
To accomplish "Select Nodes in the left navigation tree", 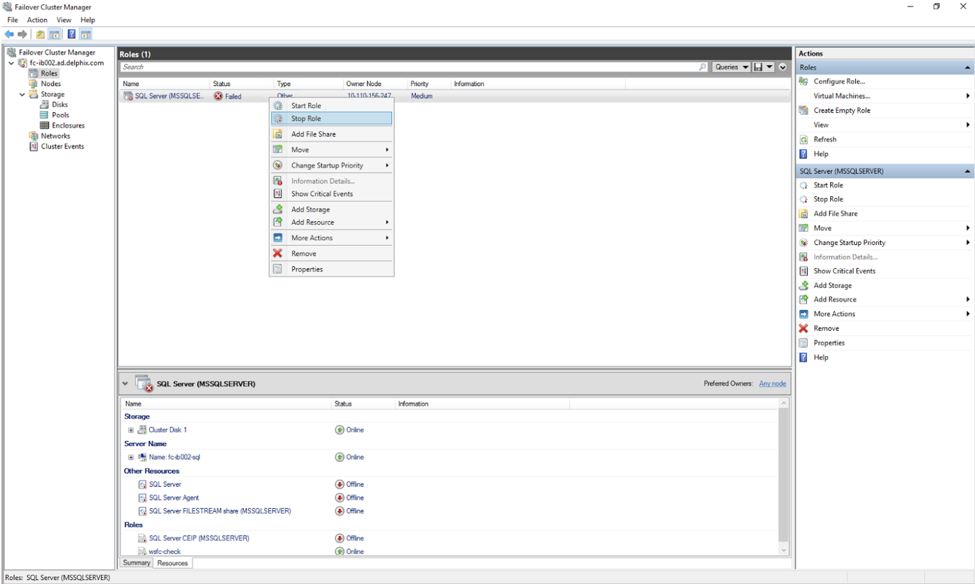I will click(50, 84).
